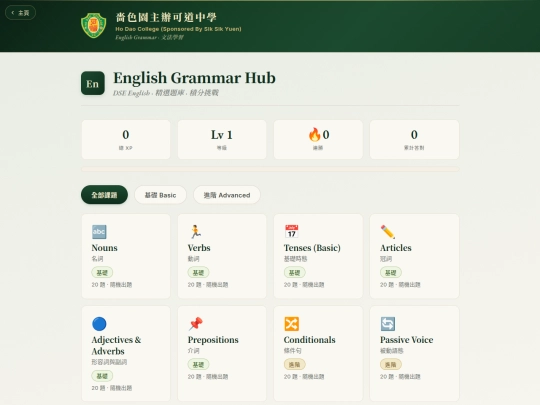The height and width of the screenshot is (405, 540).
Task: Select the Advanced filter tab
Action: pos(227,195)
